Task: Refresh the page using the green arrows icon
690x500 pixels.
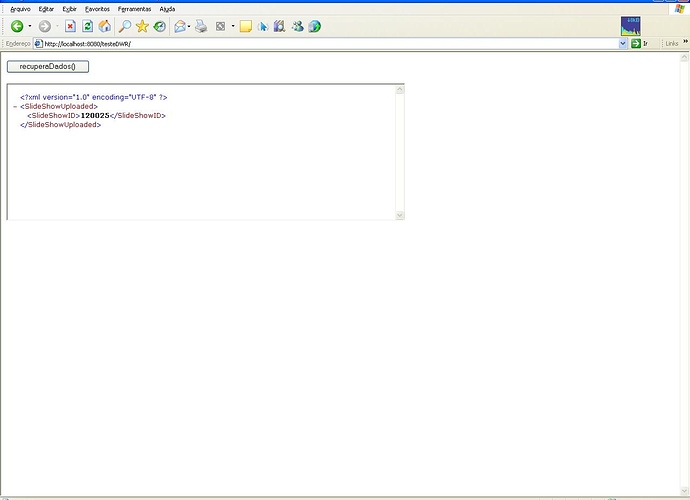Action: click(x=87, y=26)
